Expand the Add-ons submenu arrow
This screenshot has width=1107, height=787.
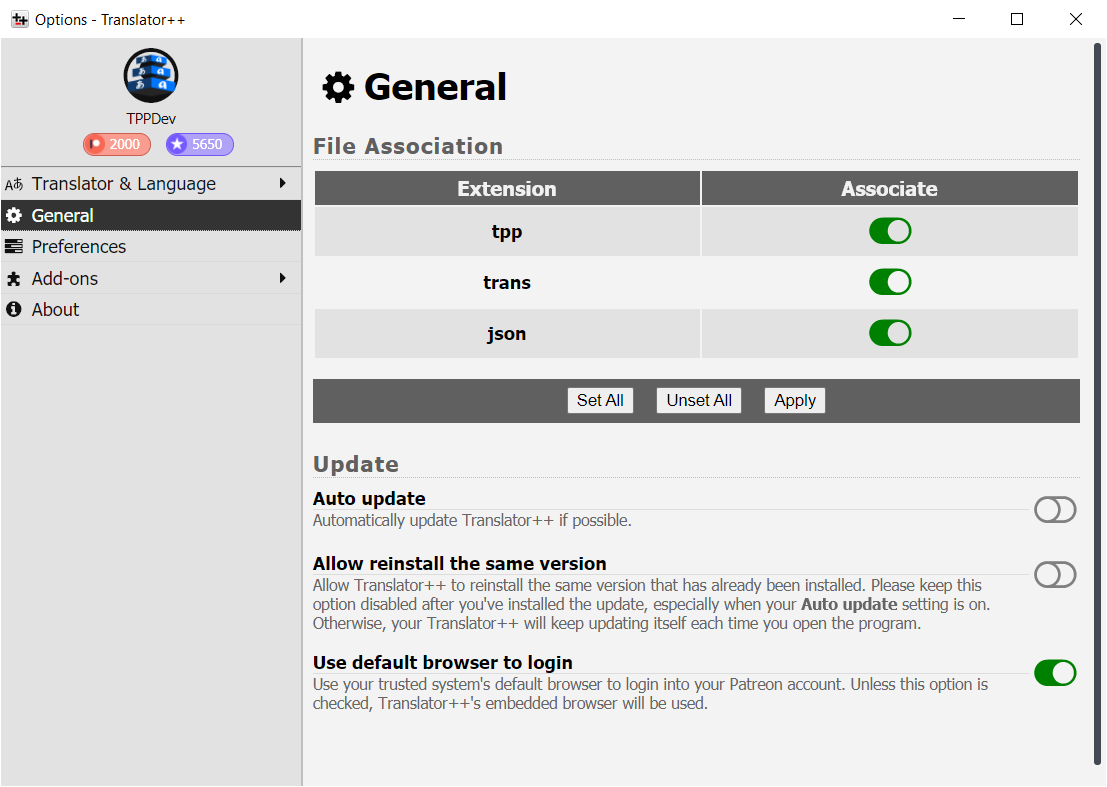click(x=282, y=278)
